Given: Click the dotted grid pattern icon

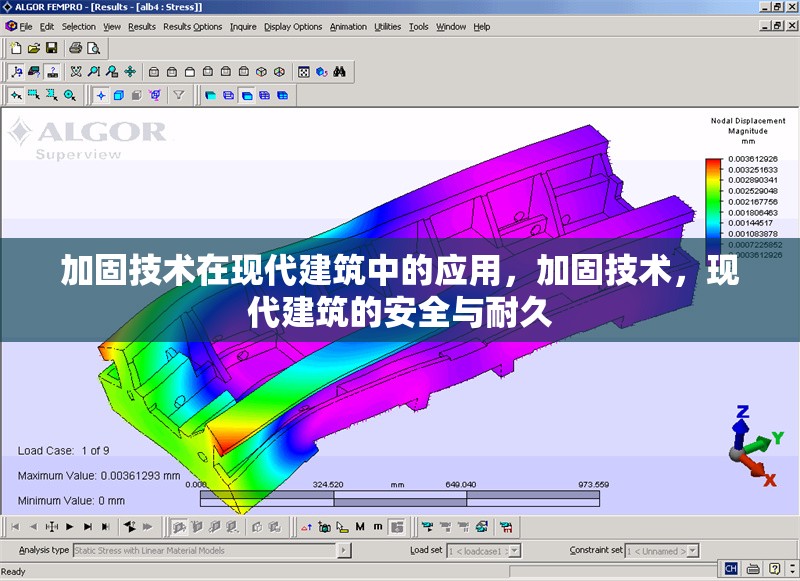Looking at the screenshot, I should [304, 72].
